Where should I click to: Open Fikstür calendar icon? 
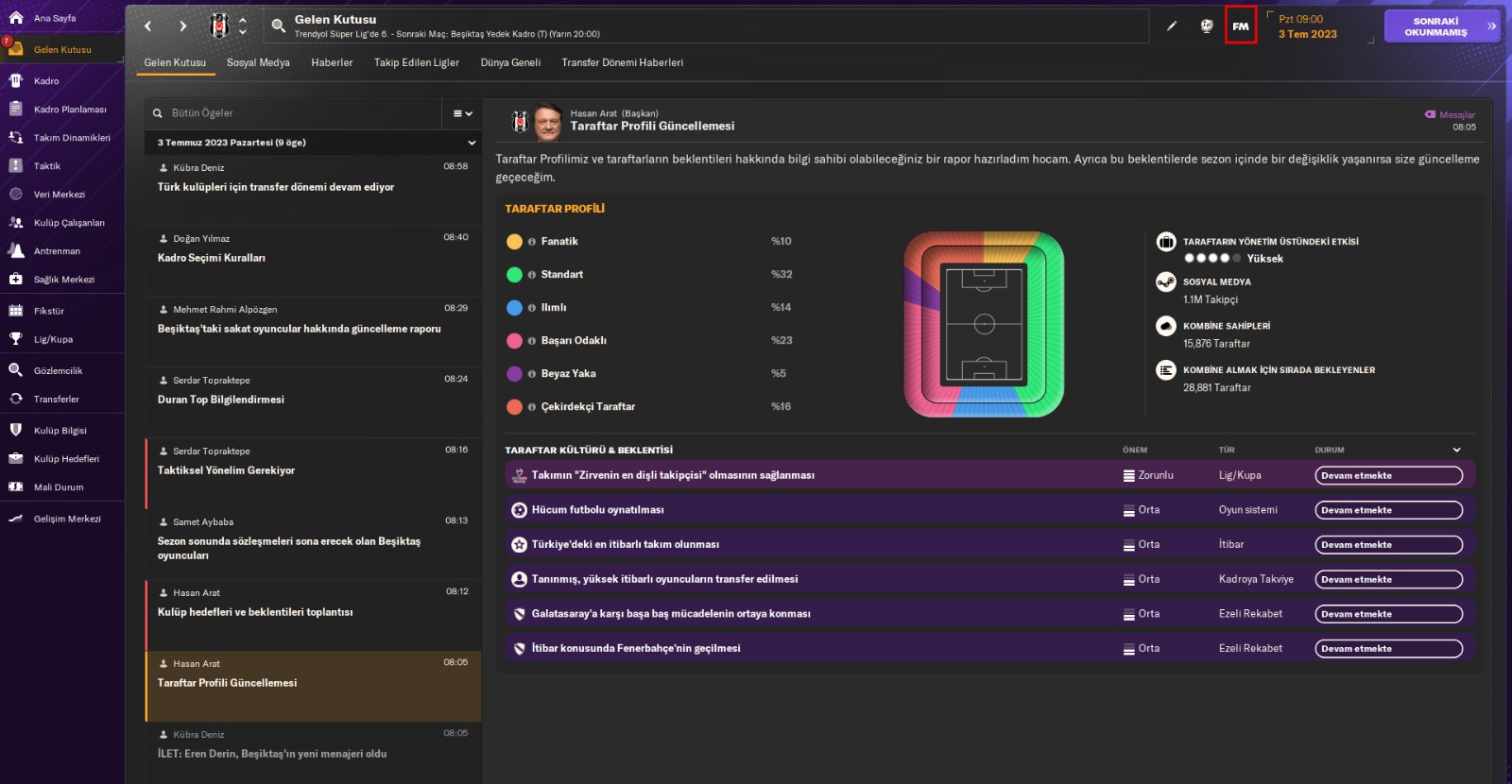(16, 311)
